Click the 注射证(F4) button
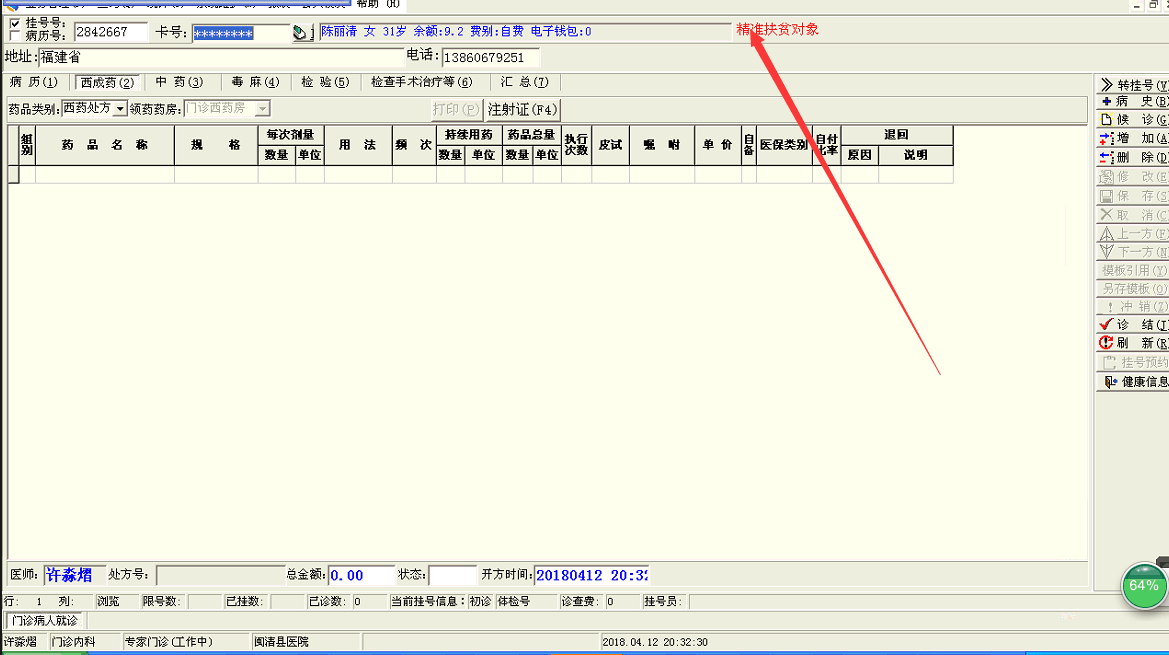The height and width of the screenshot is (655, 1169). coord(522,110)
